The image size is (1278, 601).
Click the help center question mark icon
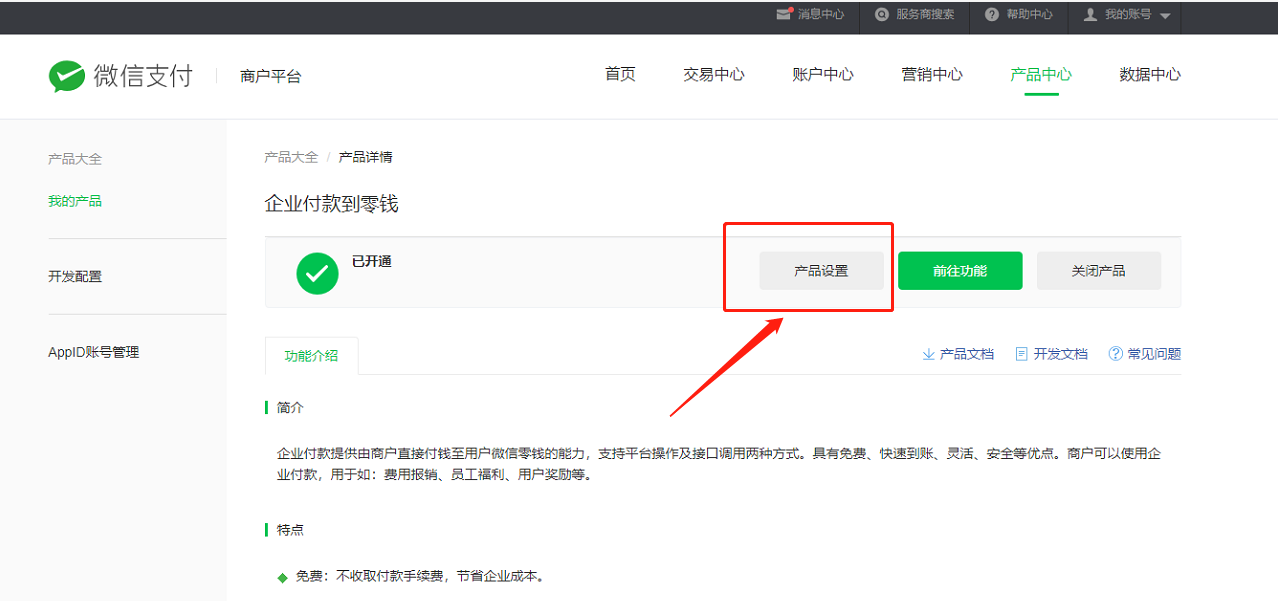point(991,14)
